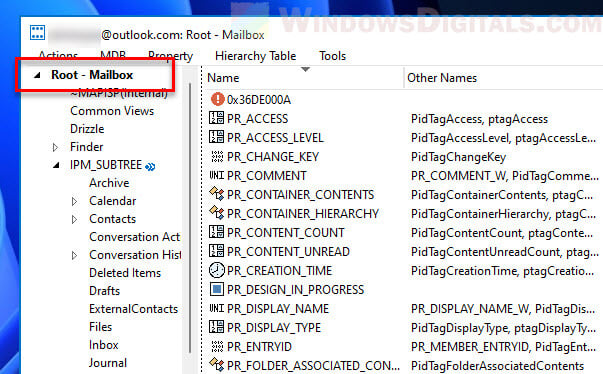
Task: Select the PR_DISPLAY_NAME property name
Action: pos(278,309)
